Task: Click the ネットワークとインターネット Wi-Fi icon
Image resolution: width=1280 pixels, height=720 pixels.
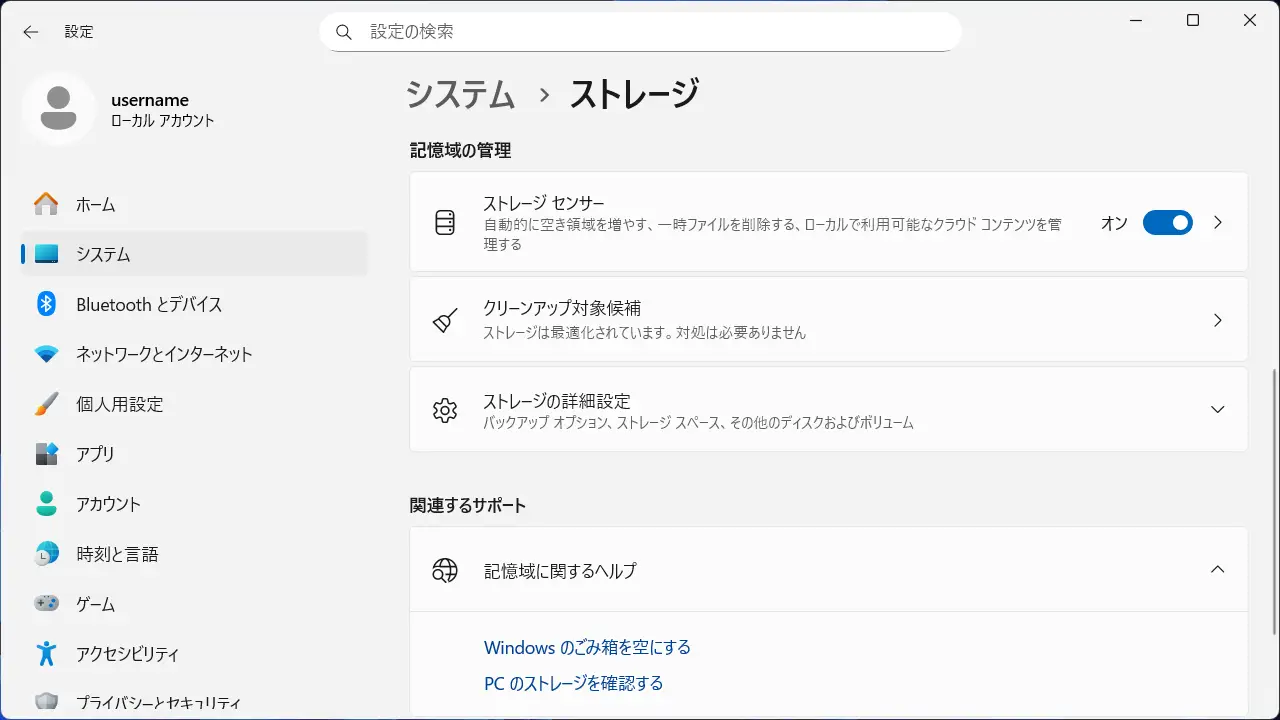Action: pyautogui.click(x=46, y=354)
